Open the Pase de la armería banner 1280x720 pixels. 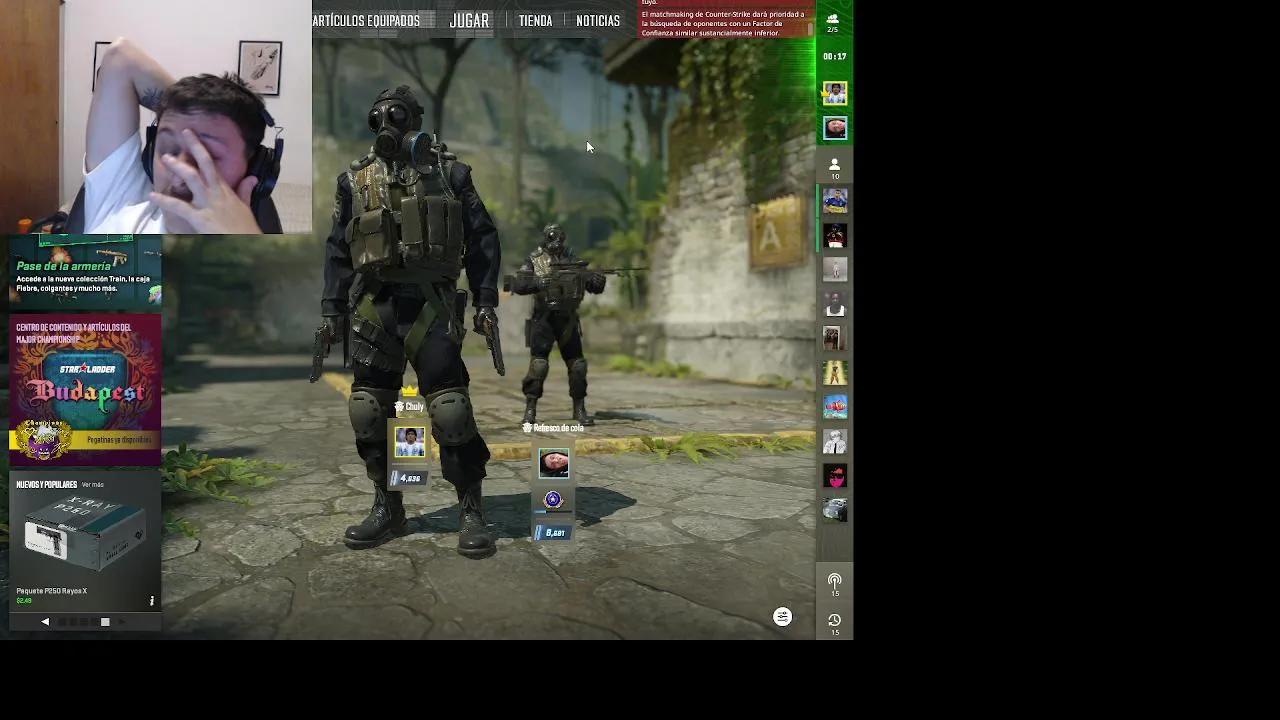85,272
